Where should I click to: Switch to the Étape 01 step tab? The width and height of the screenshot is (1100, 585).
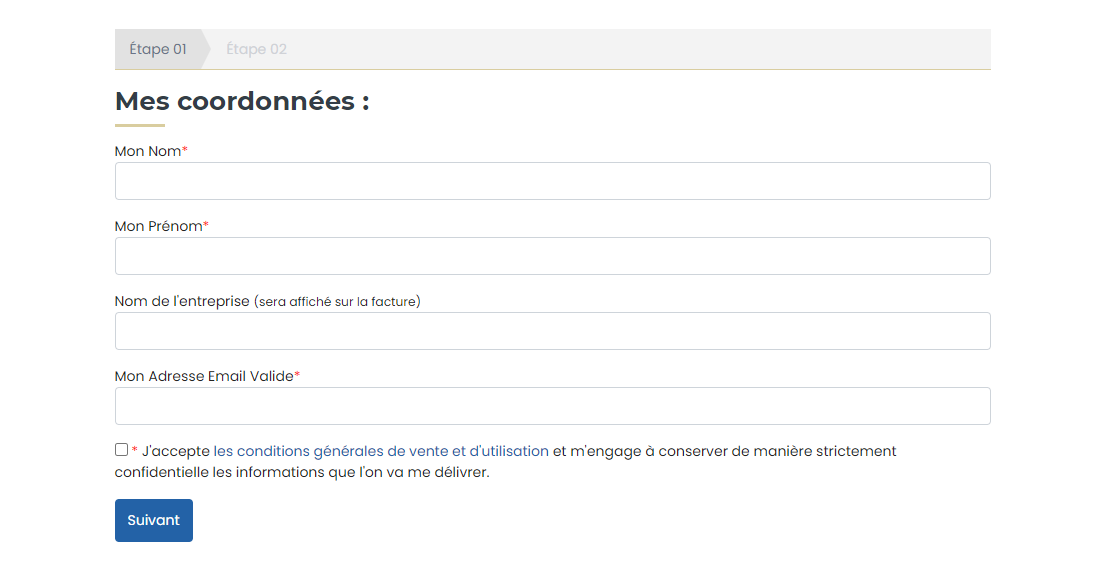click(158, 49)
